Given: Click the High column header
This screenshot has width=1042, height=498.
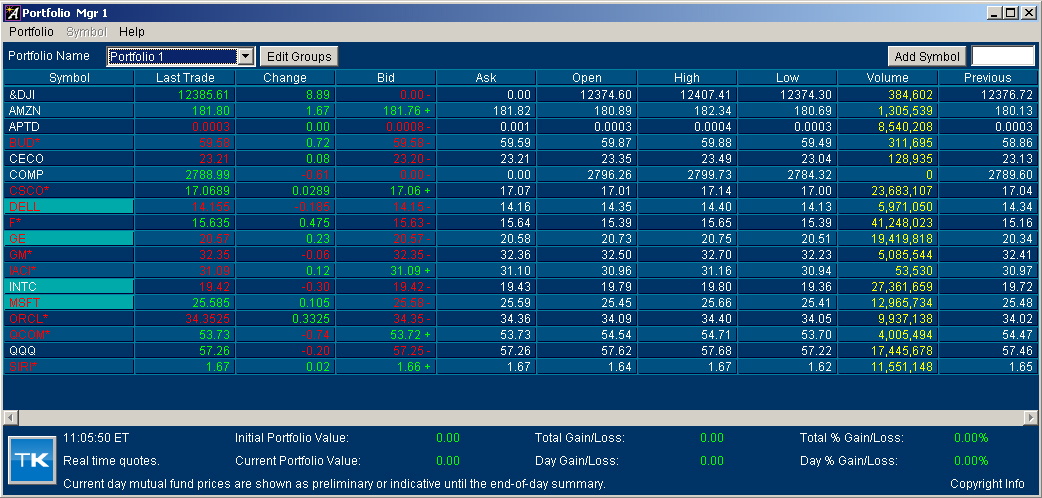Looking at the screenshot, I should point(687,78).
